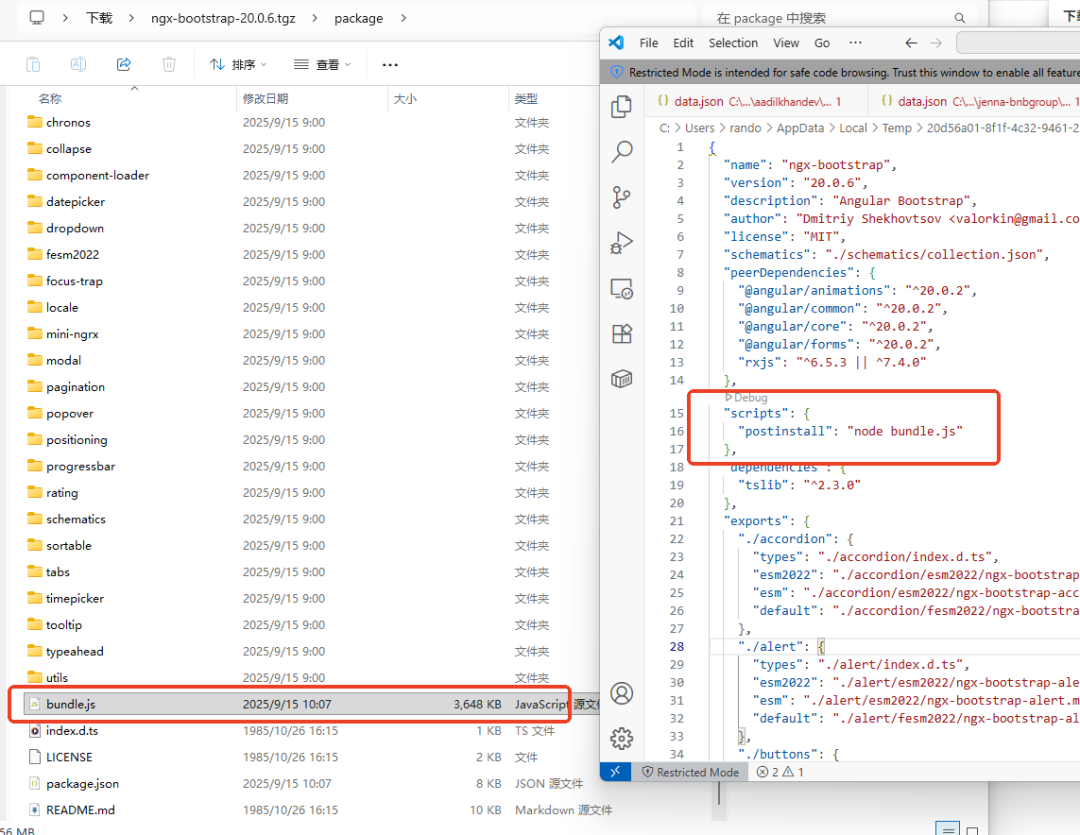1080x835 pixels.
Task: Open Remote Explorer in the activity bar
Action: (x=621, y=289)
